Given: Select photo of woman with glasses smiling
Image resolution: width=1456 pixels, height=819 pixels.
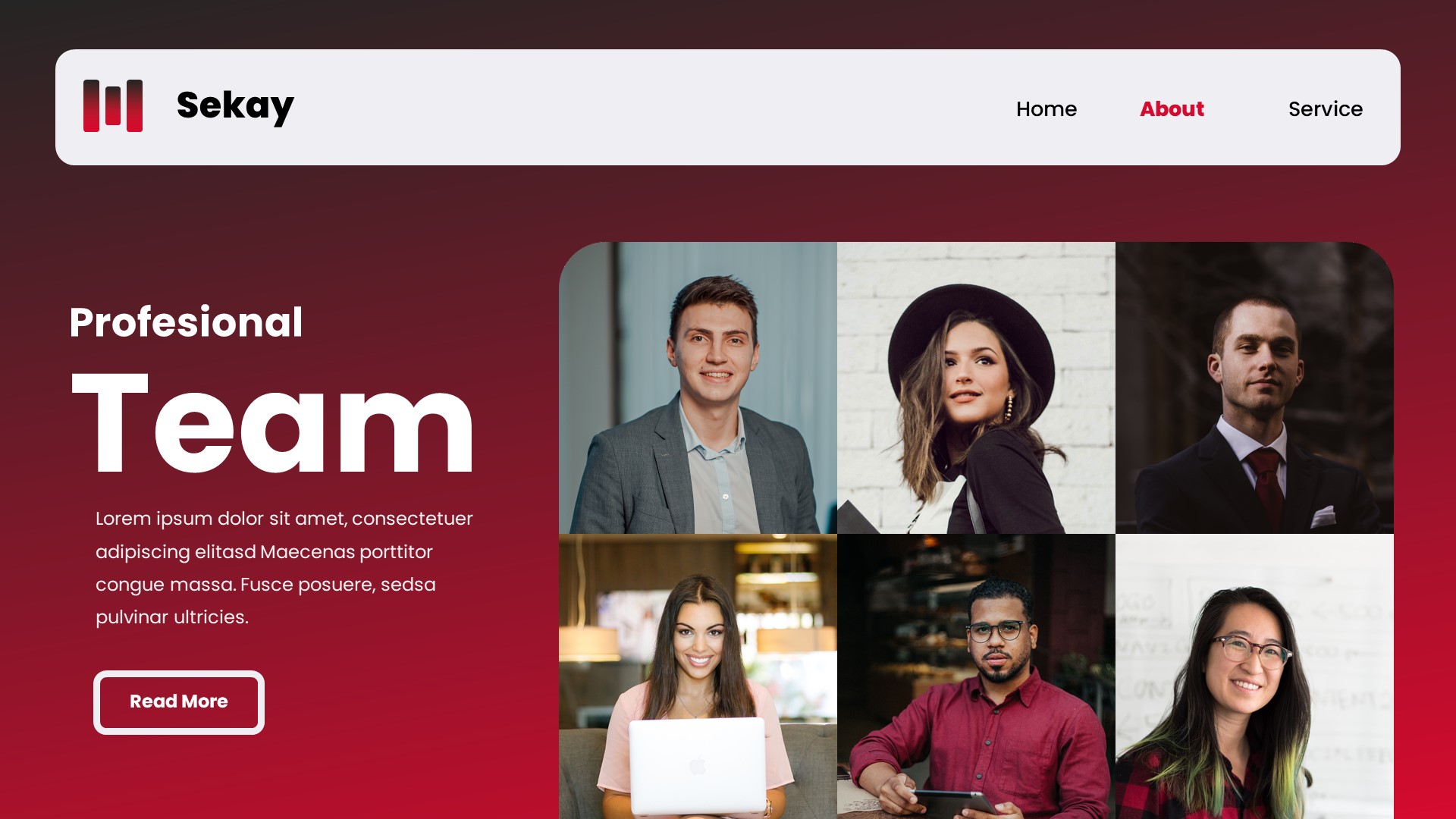Looking at the screenshot, I should click(1254, 676).
